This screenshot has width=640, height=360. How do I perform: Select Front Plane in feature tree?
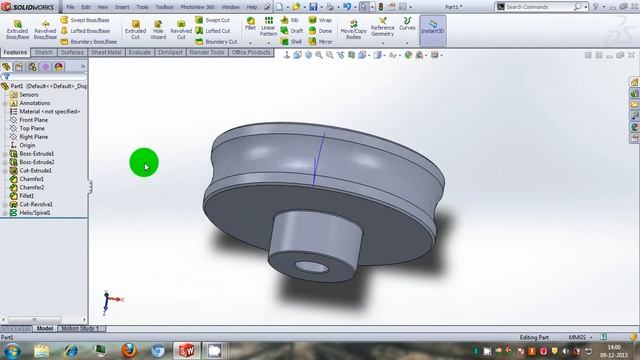(x=33, y=120)
